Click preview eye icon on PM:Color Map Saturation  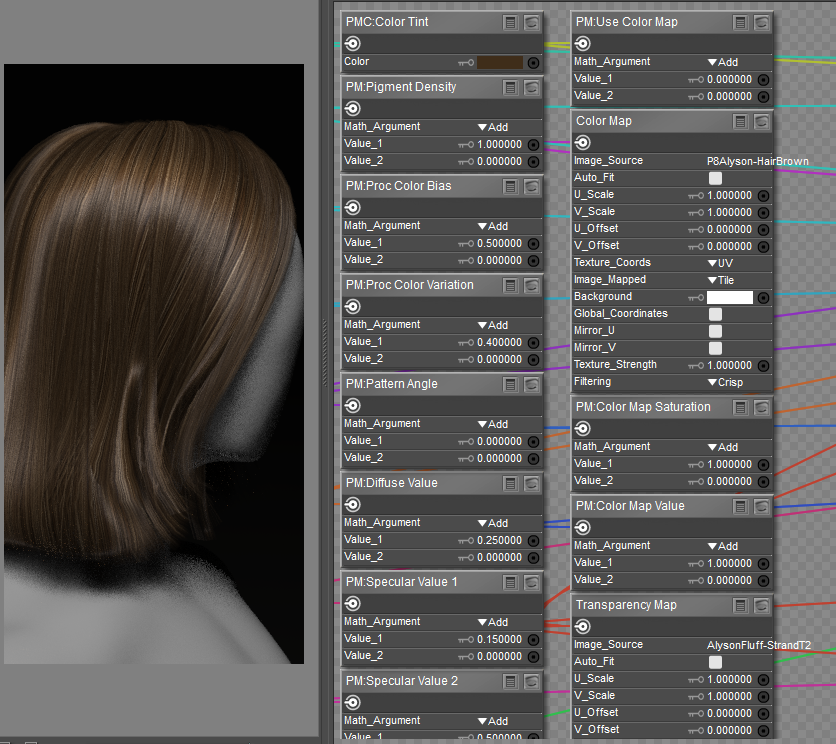(x=762, y=408)
